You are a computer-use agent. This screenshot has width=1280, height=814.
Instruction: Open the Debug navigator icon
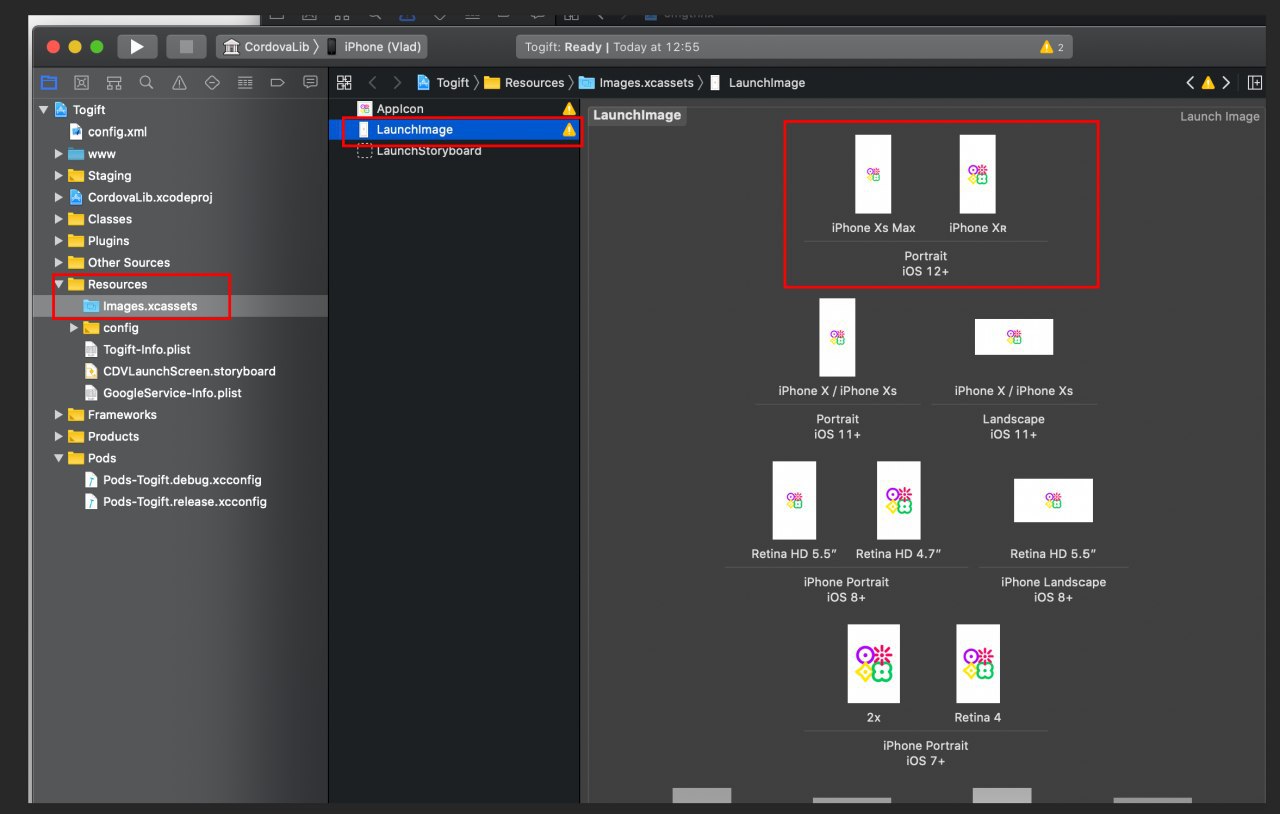click(245, 82)
